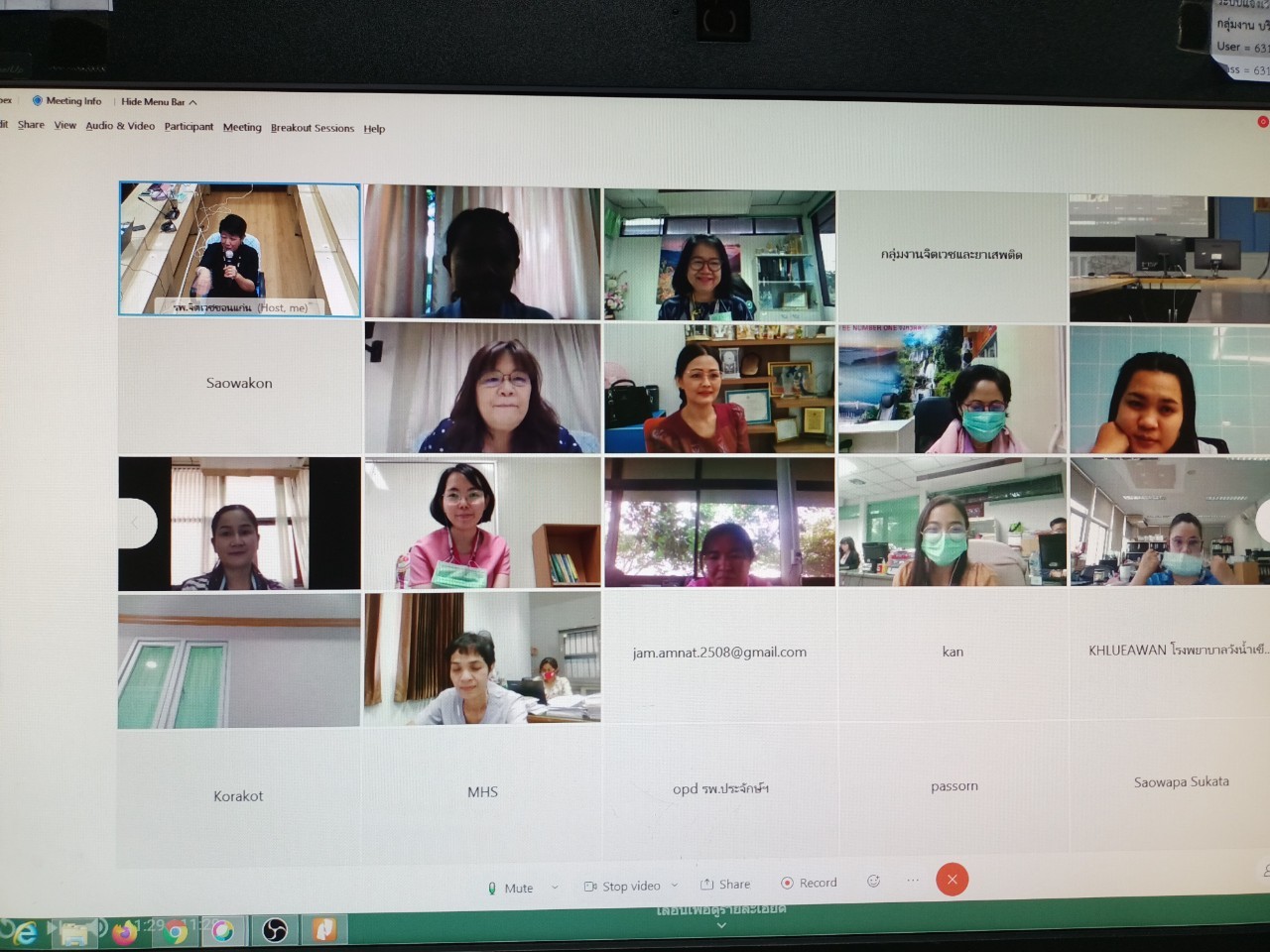Click red leave meeting button

pyautogui.click(x=952, y=879)
